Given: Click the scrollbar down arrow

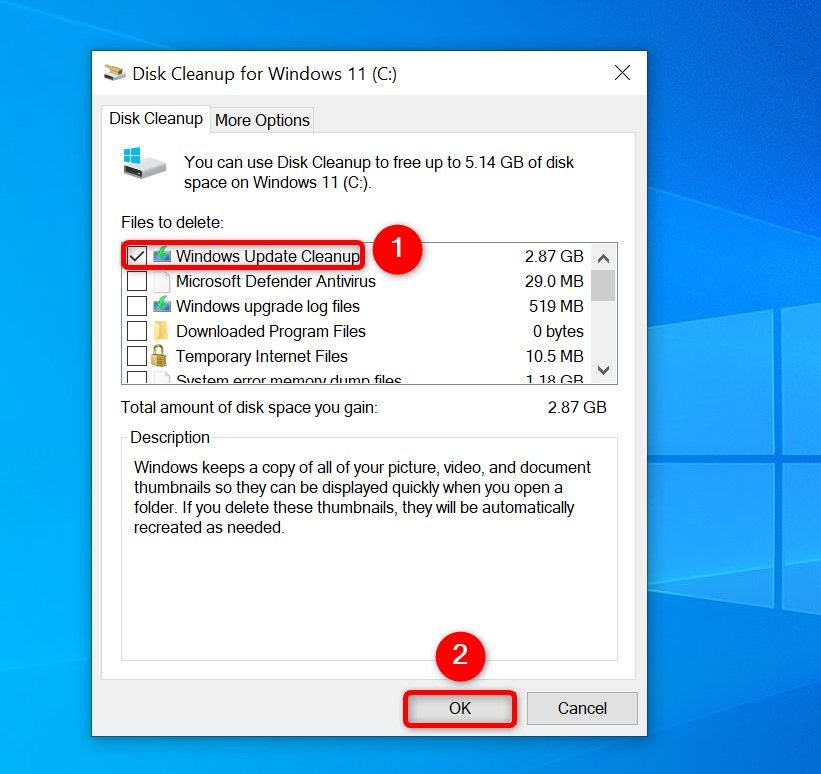Looking at the screenshot, I should point(603,370).
